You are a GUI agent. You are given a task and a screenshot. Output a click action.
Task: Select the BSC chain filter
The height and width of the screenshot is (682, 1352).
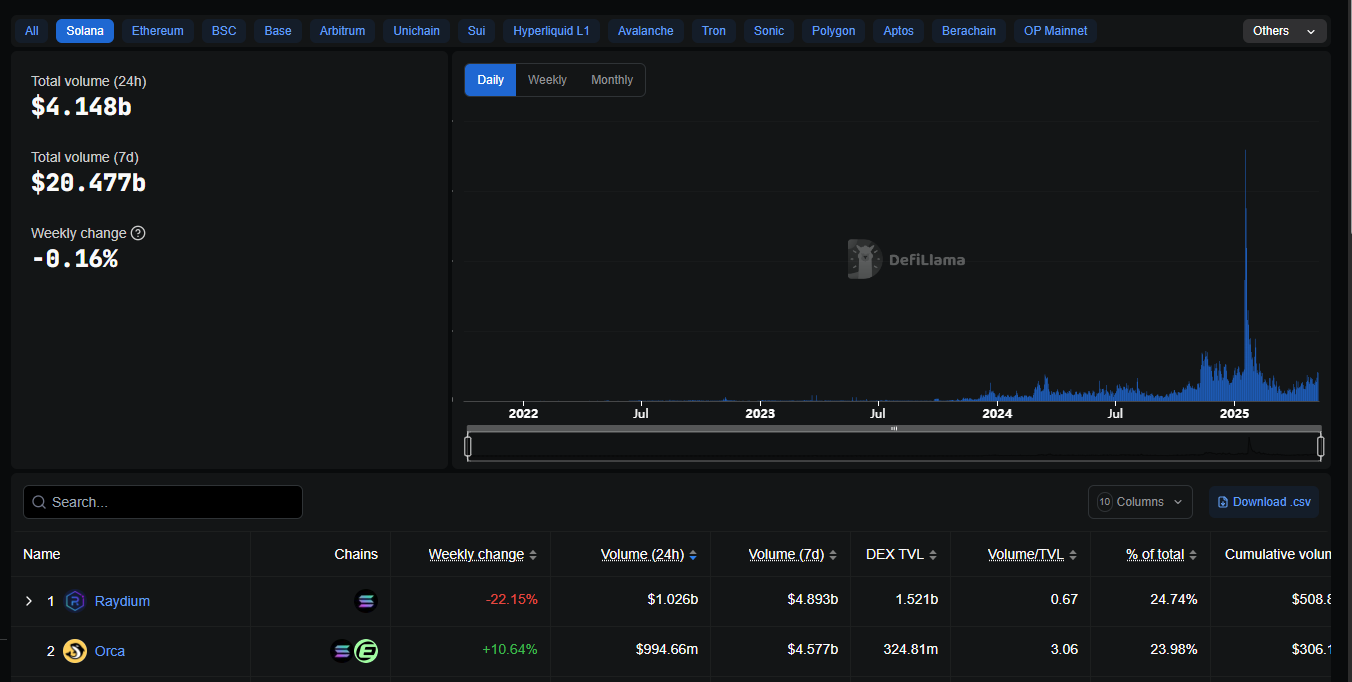tap(224, 31)
